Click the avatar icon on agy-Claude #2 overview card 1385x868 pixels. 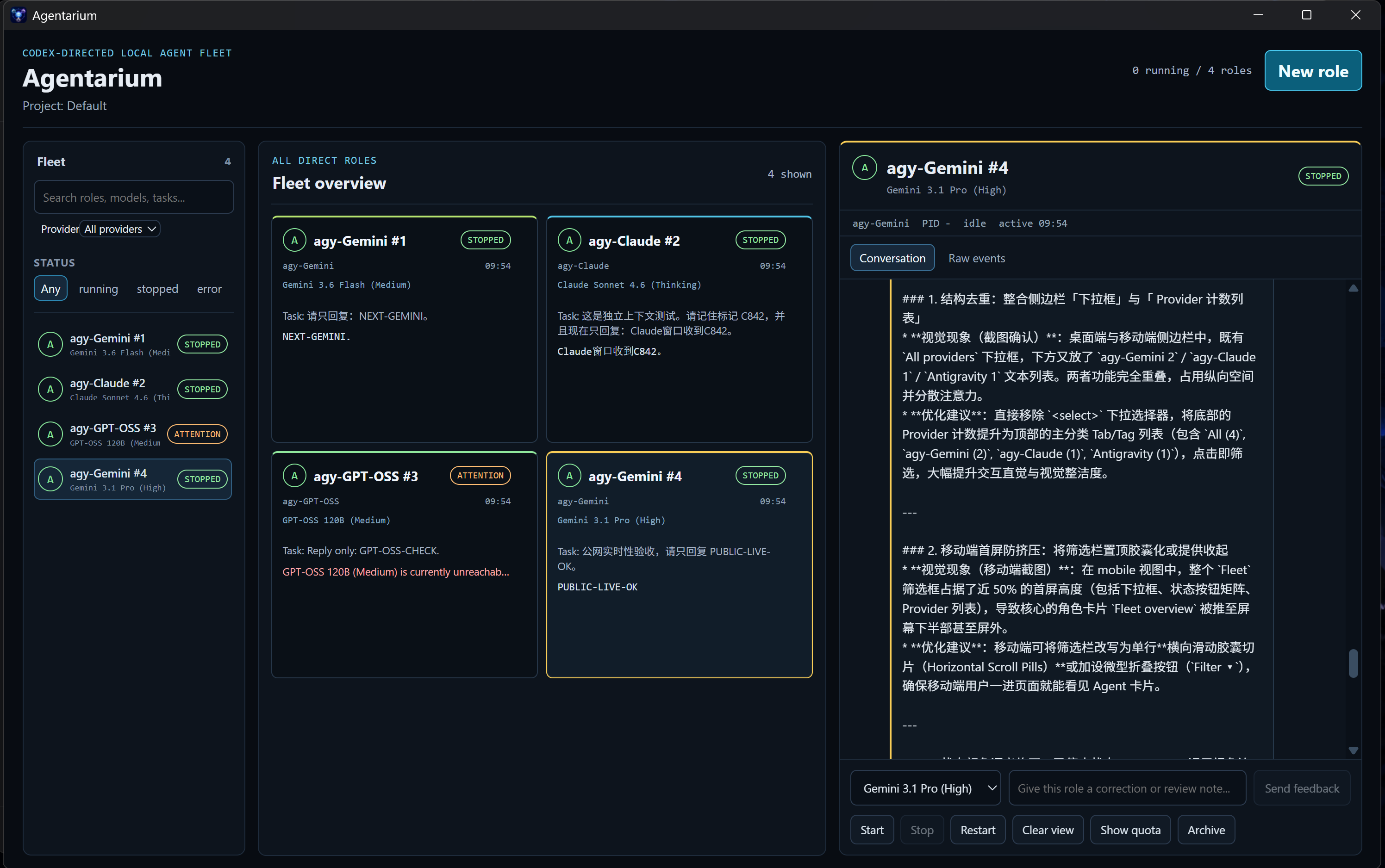pyautogui.click(x=570, y=241)
